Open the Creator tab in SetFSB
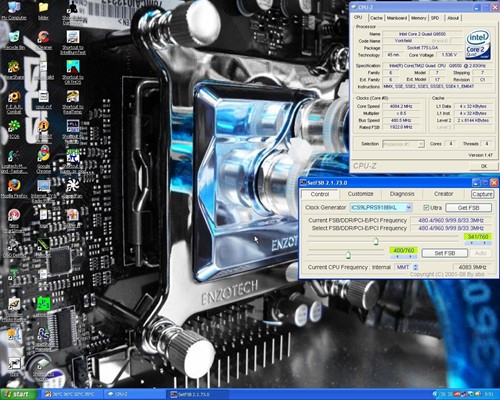 coord(443,194)
